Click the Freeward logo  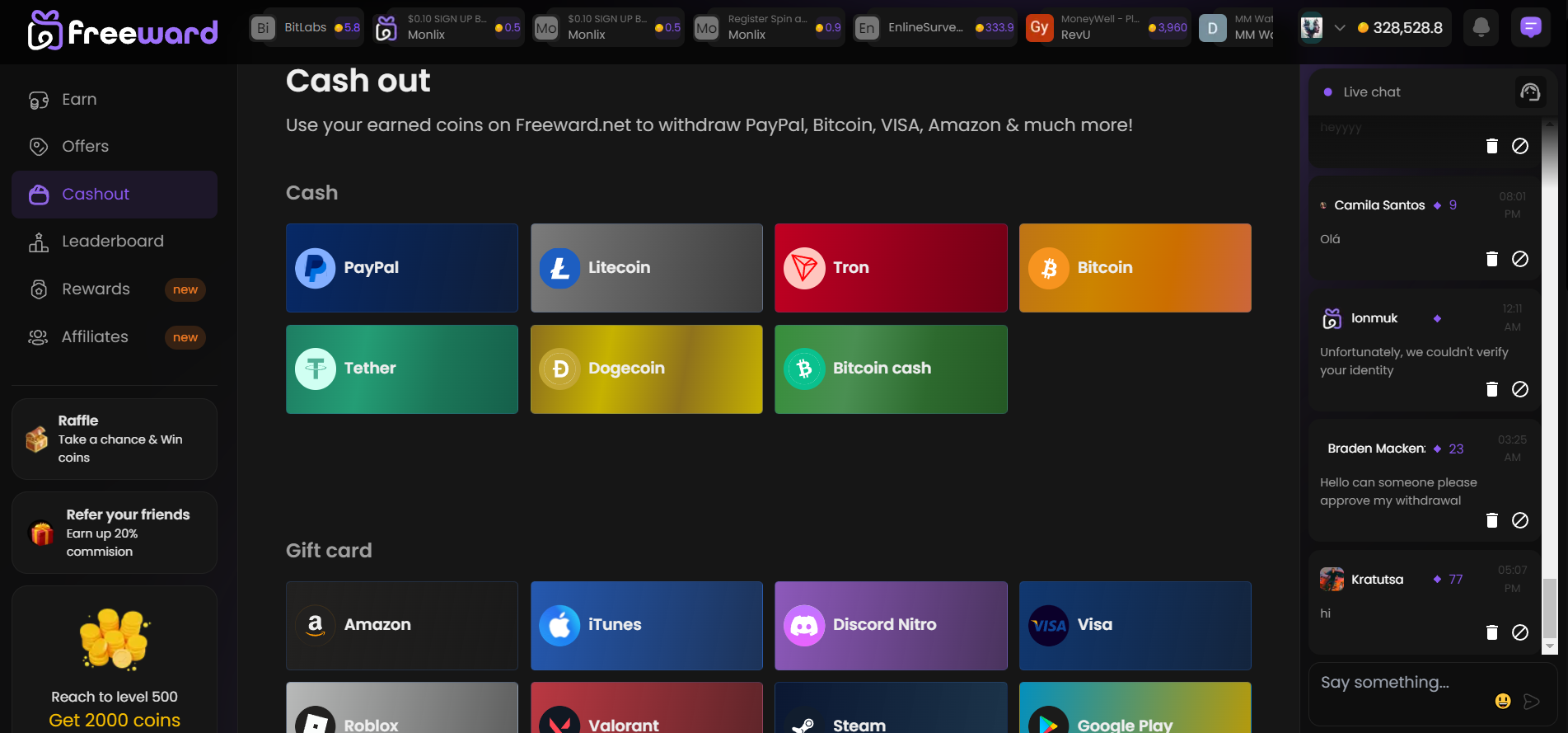(x=123, y=31)
